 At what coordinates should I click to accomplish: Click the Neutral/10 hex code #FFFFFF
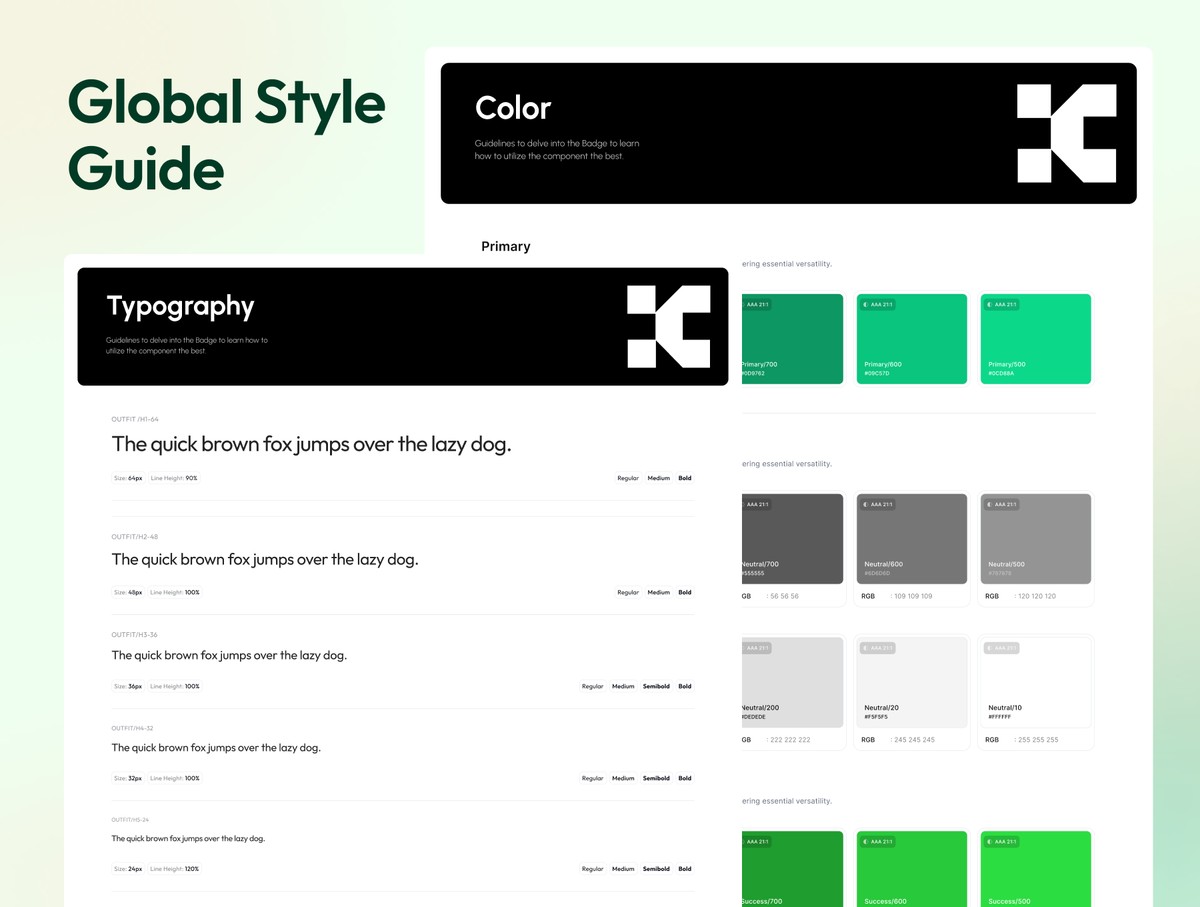(1001, 717)
